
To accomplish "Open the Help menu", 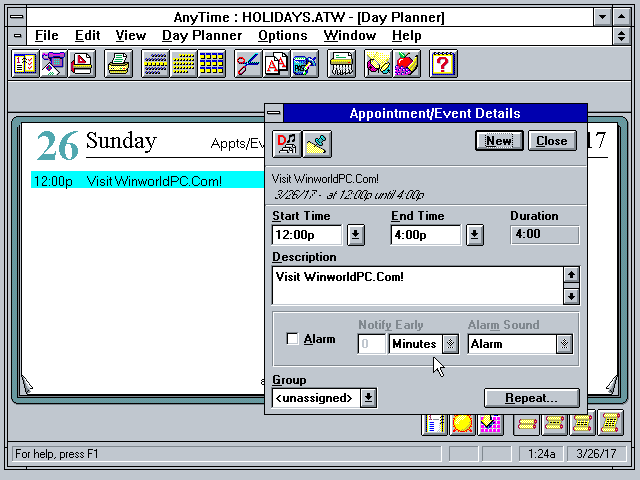I will tap(407, 36).
